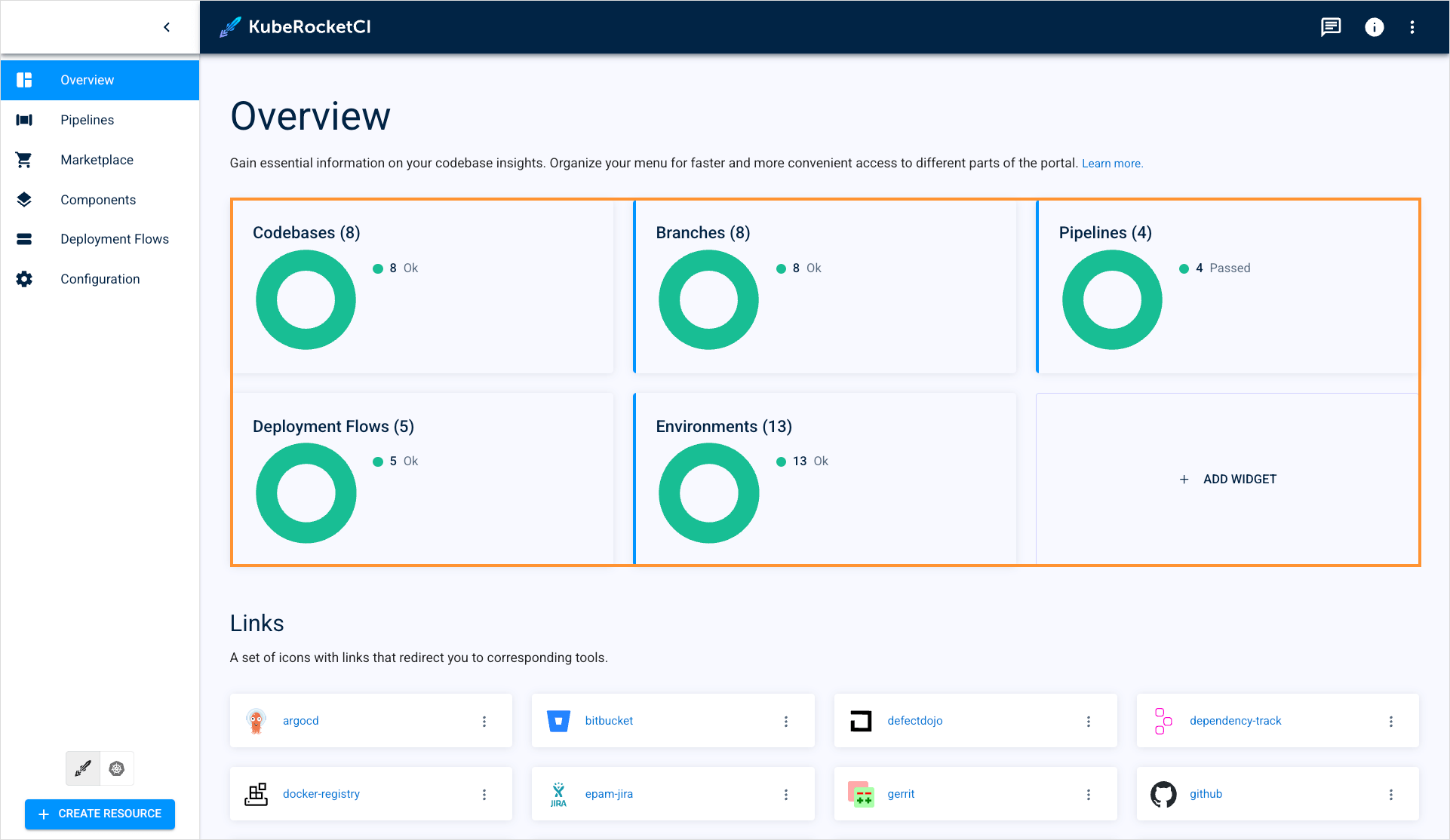Screen dimensions: 1450x840
Task: Open the three-dot menu for defectdojo
Action: point(1089,721)
